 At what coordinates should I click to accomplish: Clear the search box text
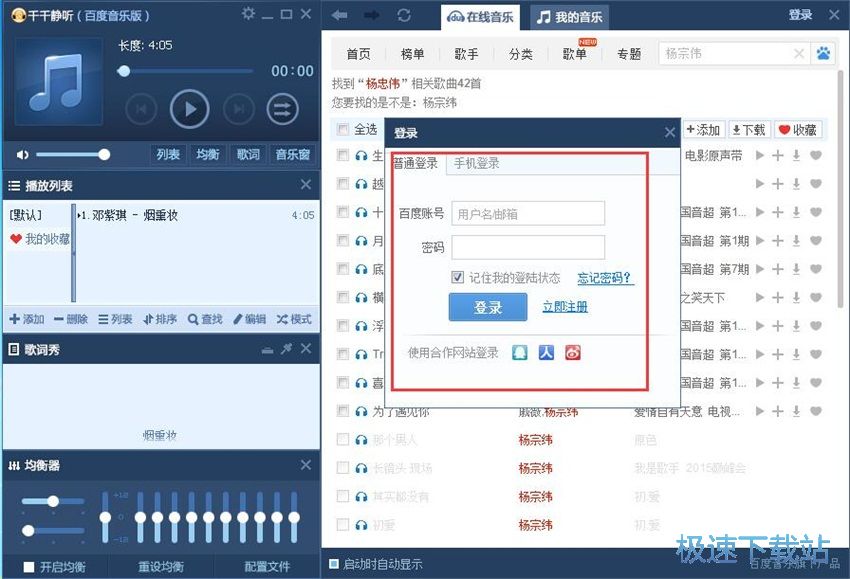[x=799, y=54]
